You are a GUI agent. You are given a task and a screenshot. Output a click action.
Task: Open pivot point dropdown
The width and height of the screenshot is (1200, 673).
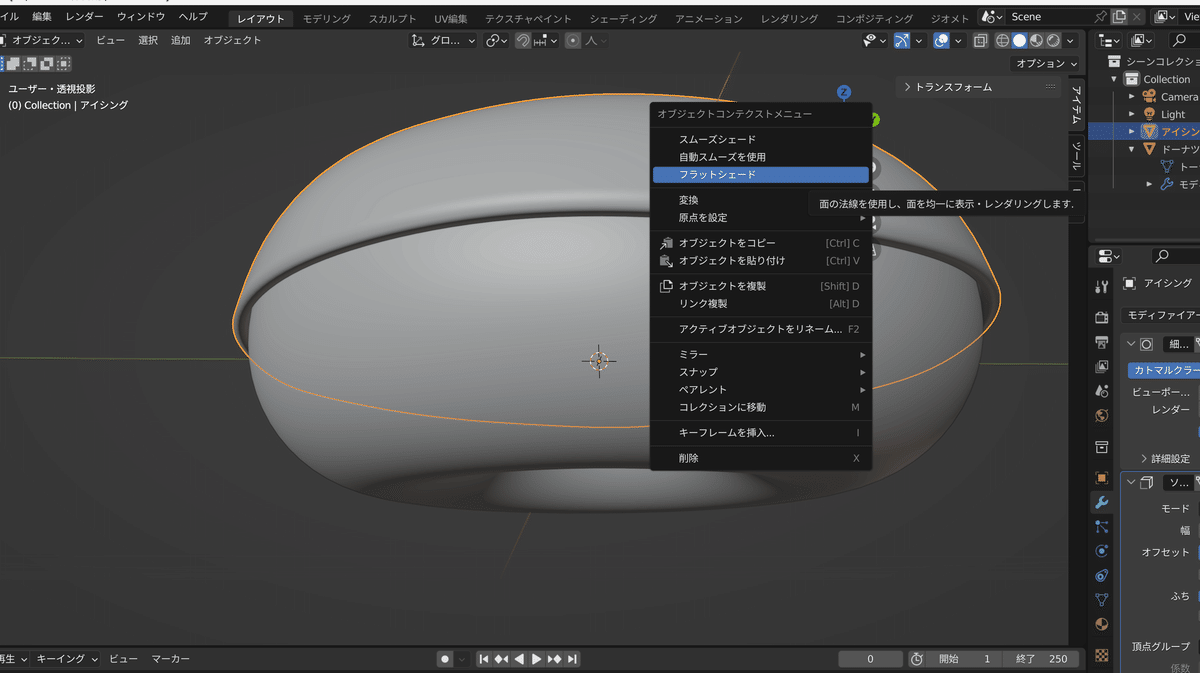pyautogui.click(x=497, y=41)
